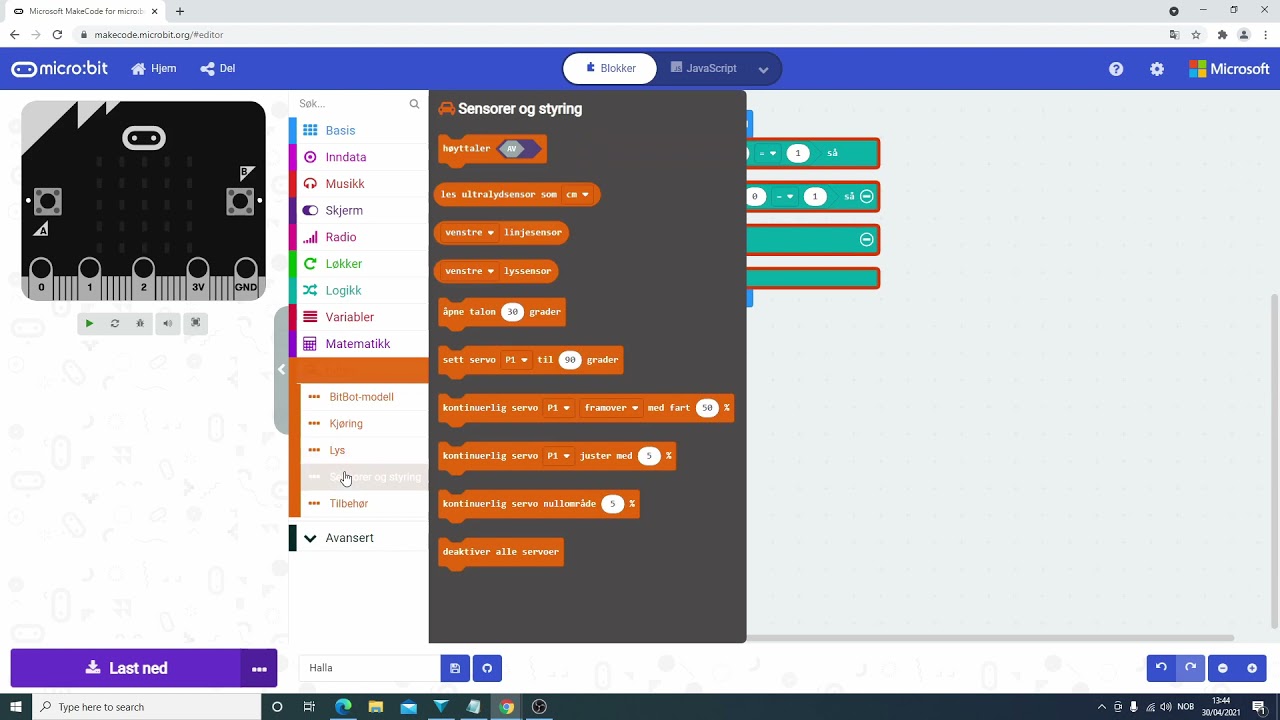Edit the 50 speed value
The image size is (1280, 720).
click(x=707, y=408)
